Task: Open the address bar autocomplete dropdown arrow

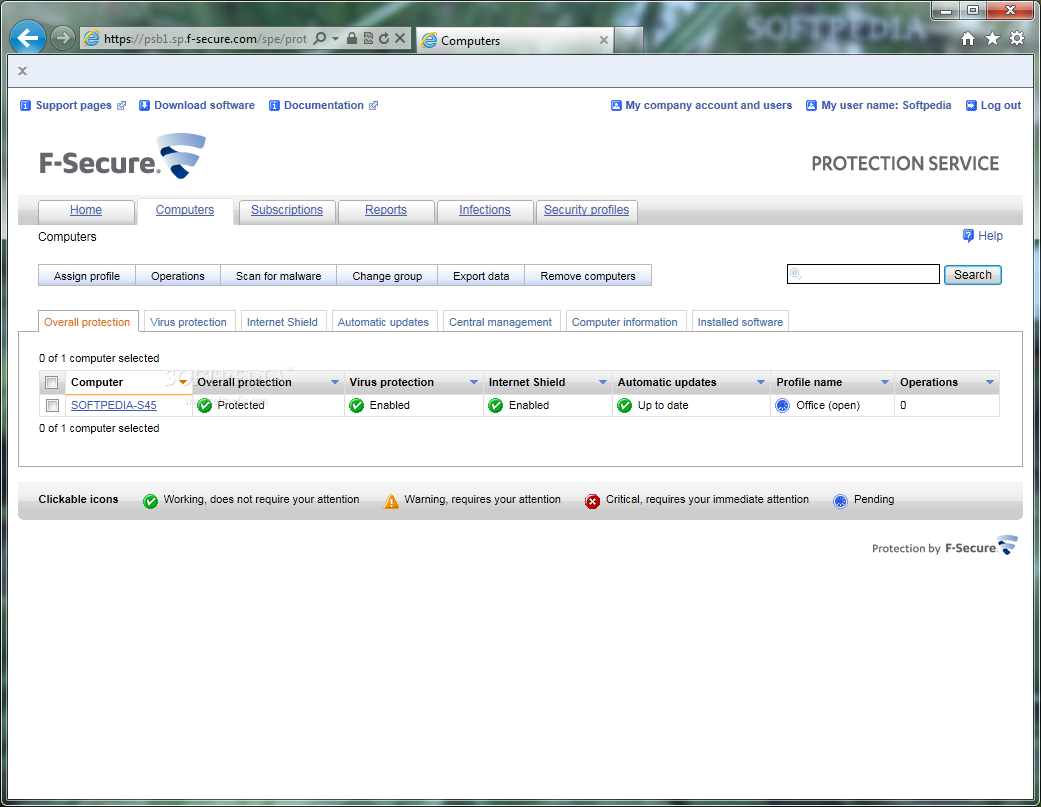Action: point(335,38)
